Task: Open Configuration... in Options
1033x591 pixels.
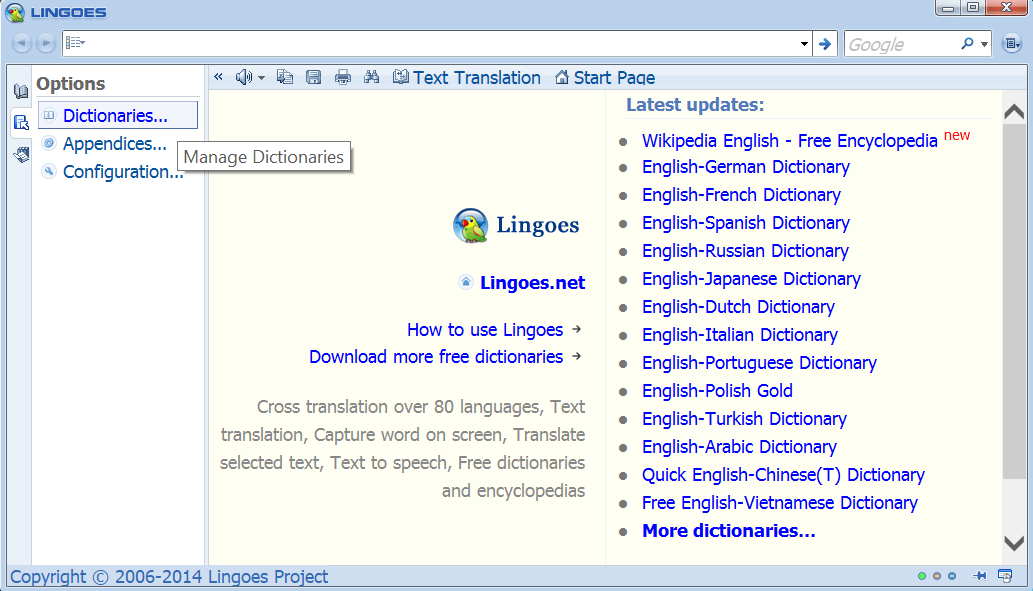Action: [x=123, y=172]
